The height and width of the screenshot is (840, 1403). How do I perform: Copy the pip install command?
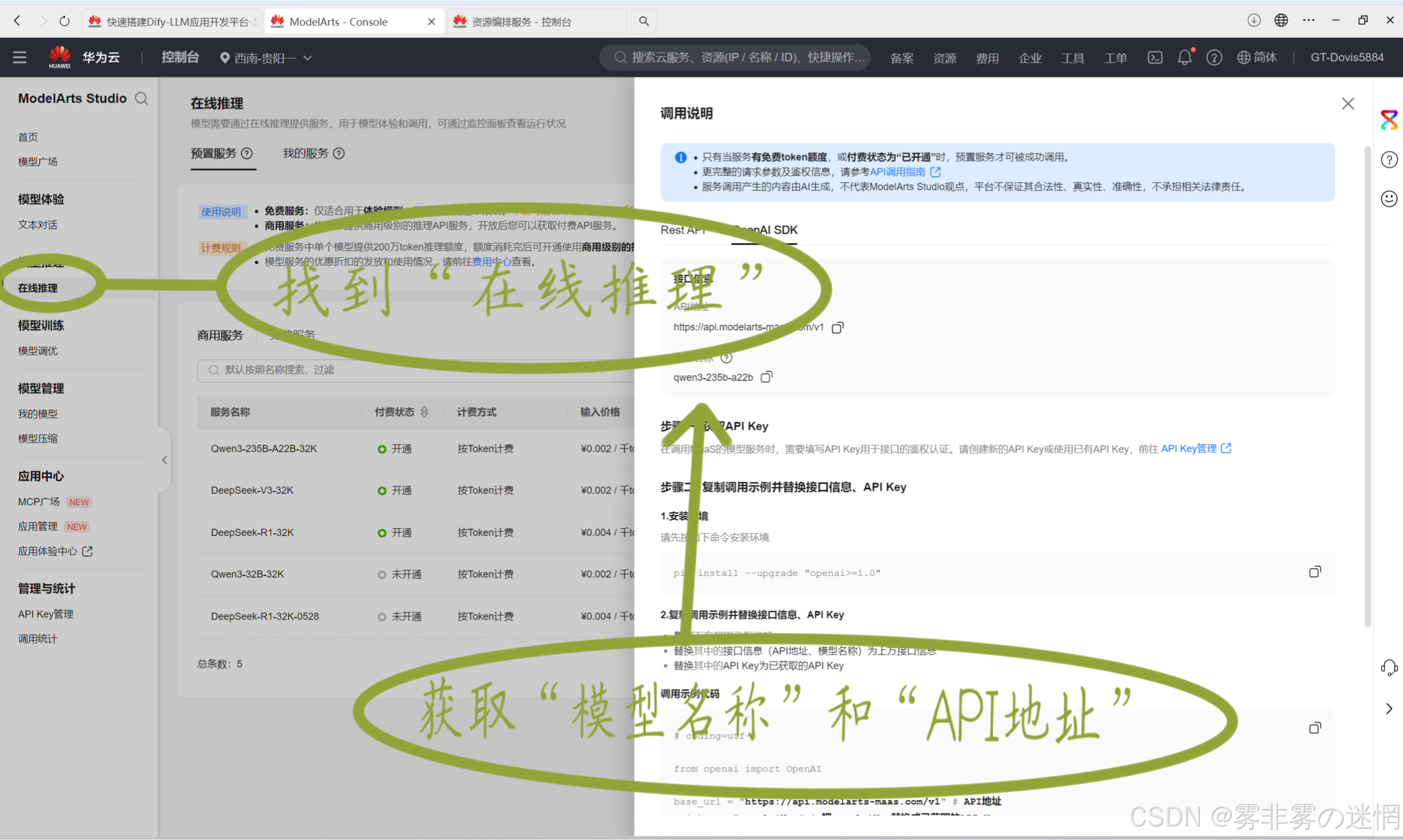(x=1314, y=572)
